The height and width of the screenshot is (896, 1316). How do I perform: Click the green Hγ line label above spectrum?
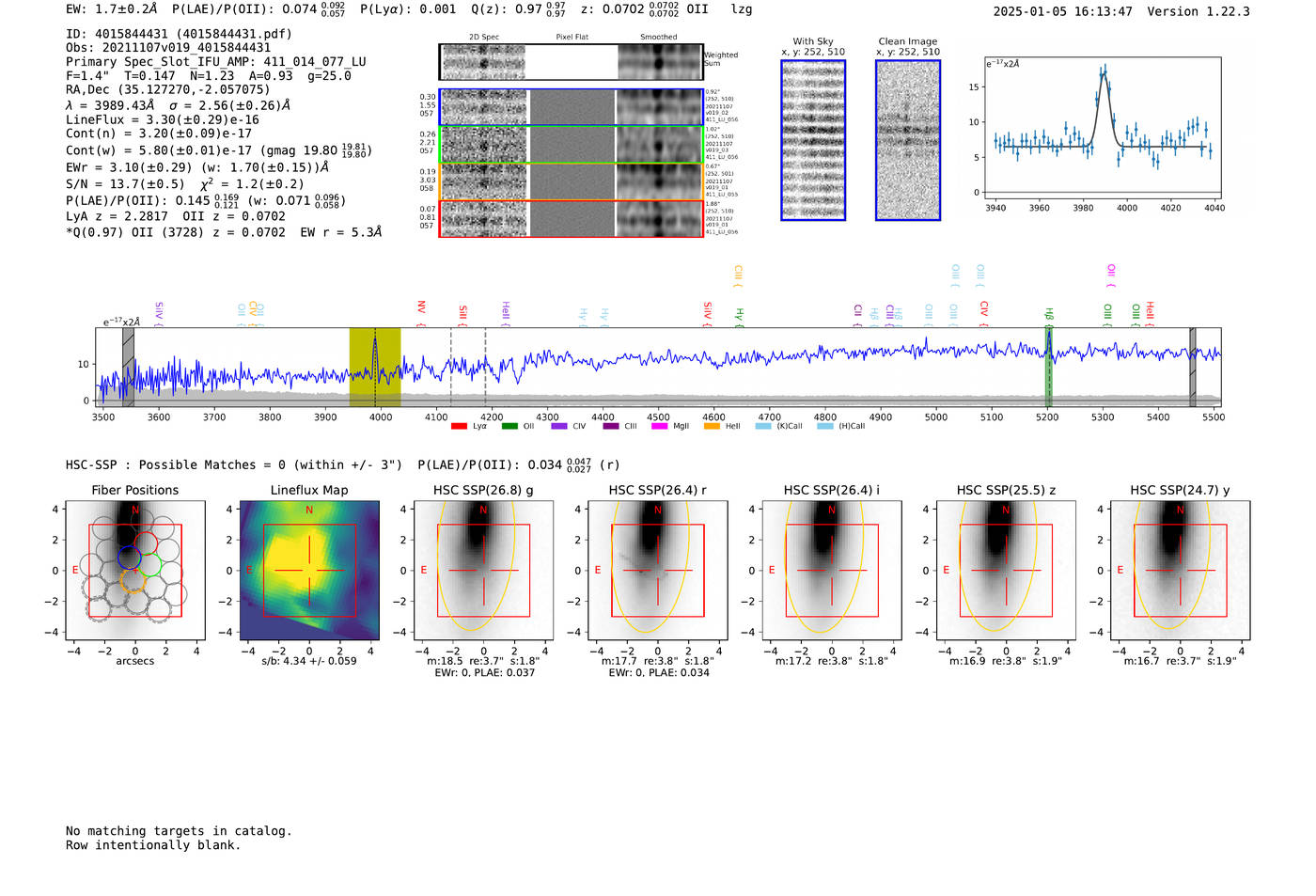pos(740,315)
